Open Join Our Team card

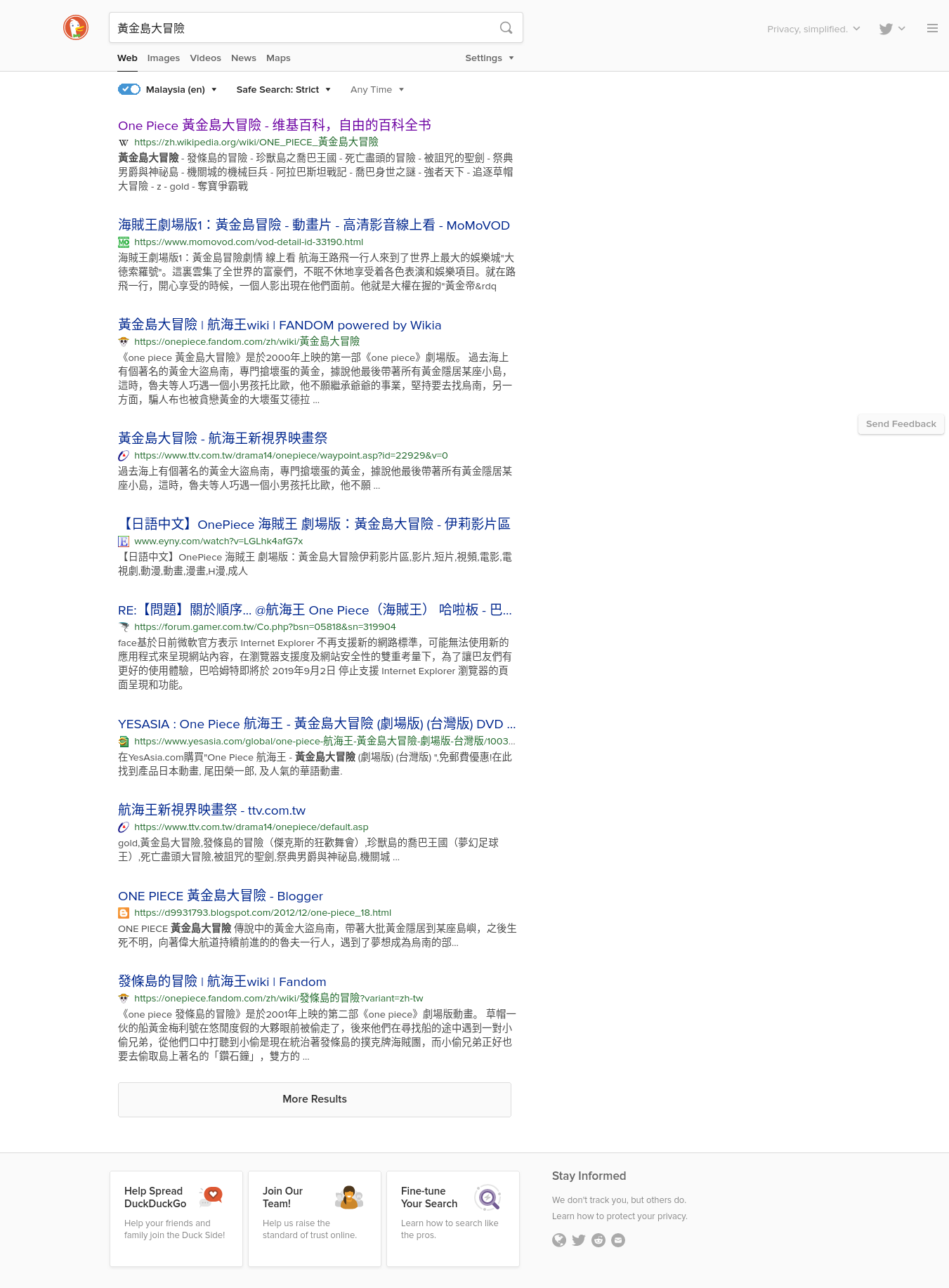(315, 1218)
